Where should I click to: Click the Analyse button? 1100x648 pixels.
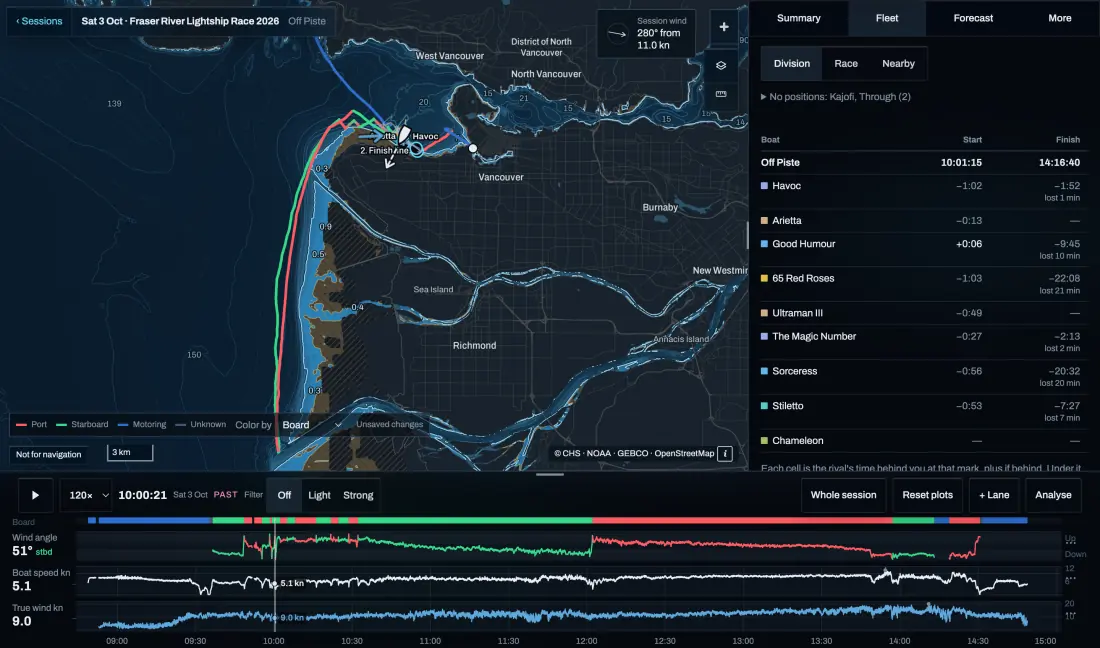click(1053, 495)
